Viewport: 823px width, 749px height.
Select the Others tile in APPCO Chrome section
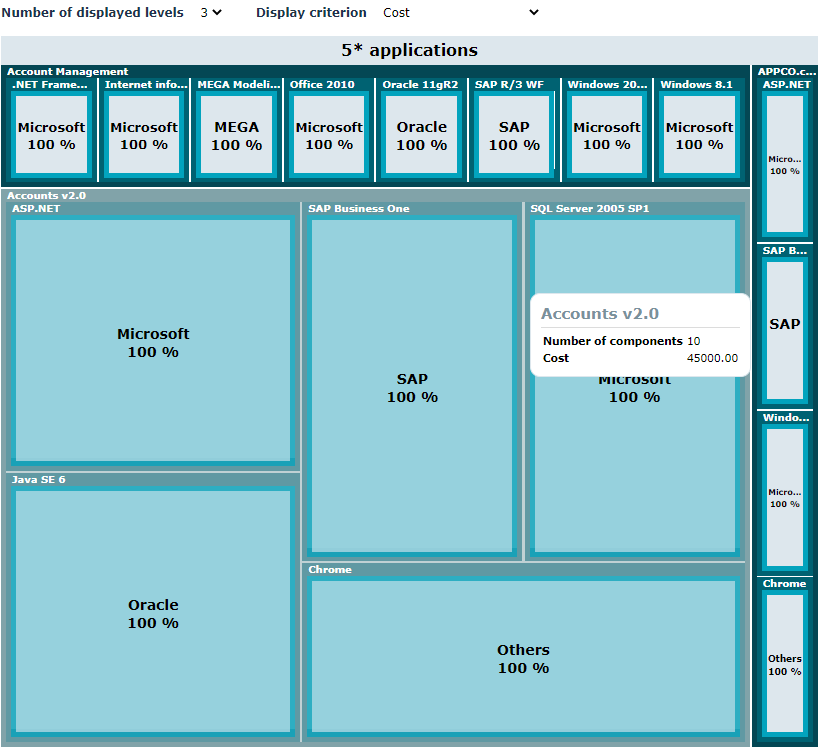click(x=785, y=665)
